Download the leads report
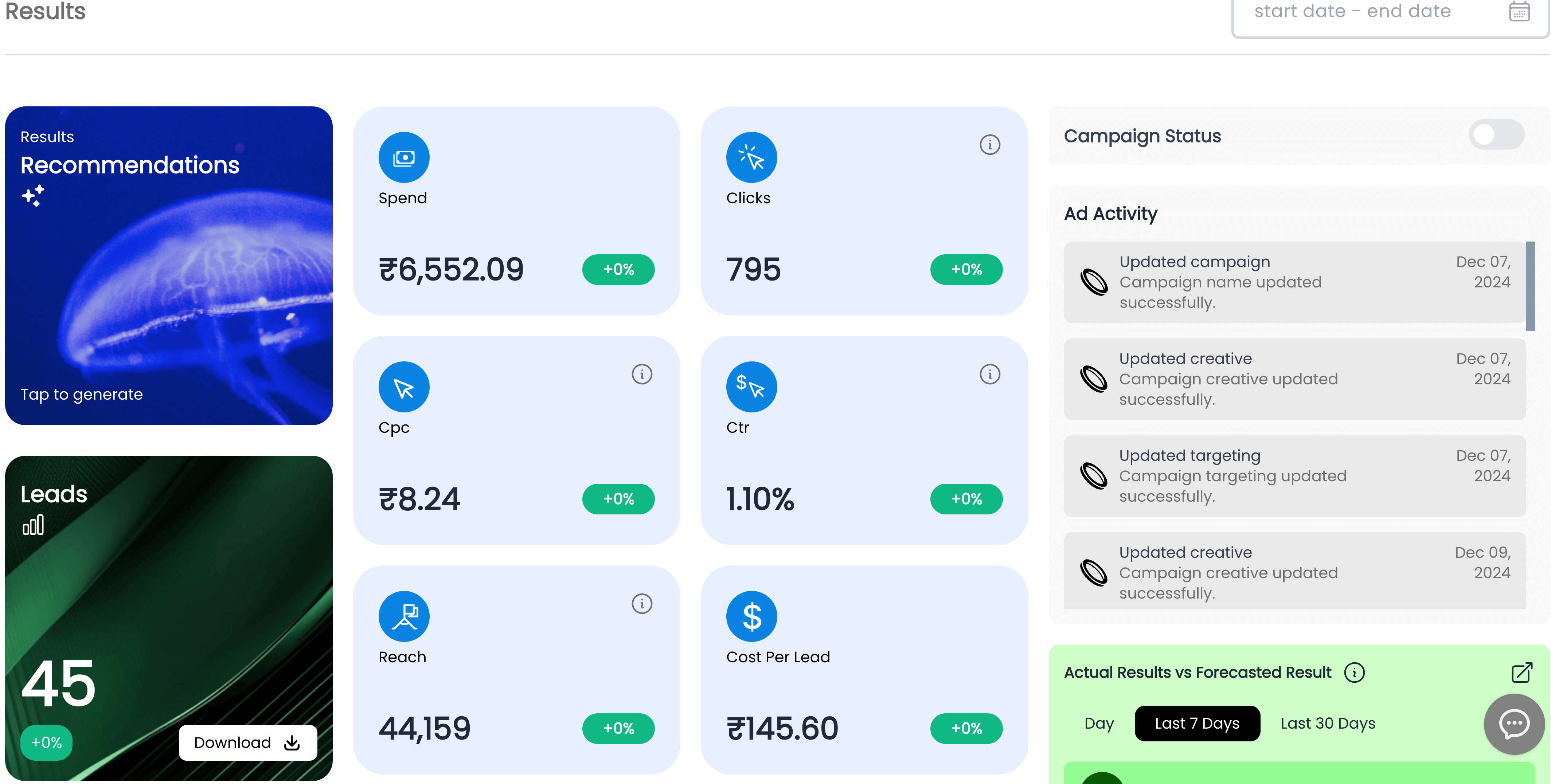The height and width of the screenshot is (784, 1551). (247, 742)
